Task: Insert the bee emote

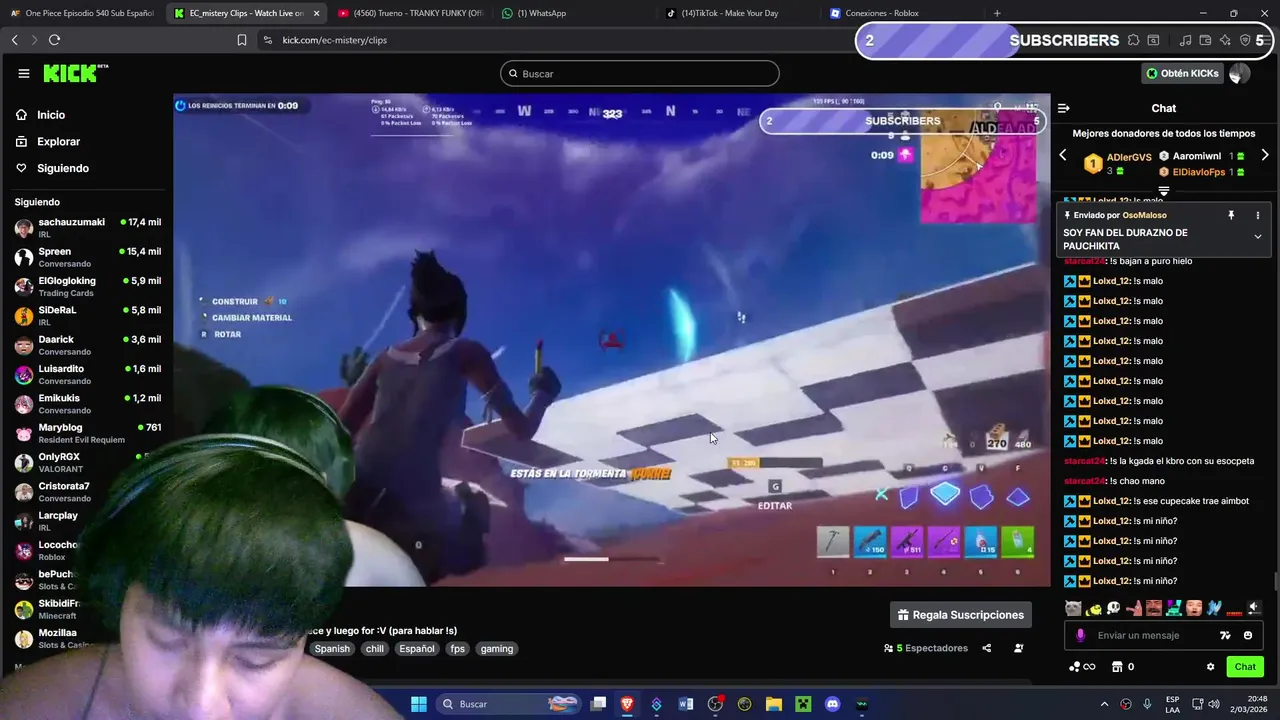Action: (x=1093, y=608)
